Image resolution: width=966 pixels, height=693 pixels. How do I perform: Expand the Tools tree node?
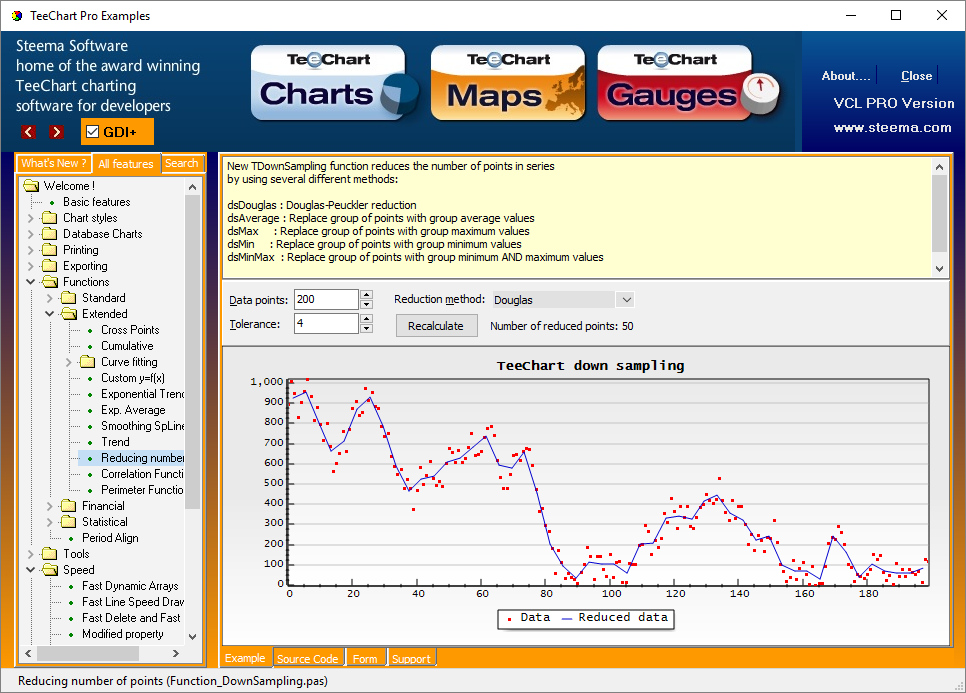pyautogui.click(x=30, y=554)
